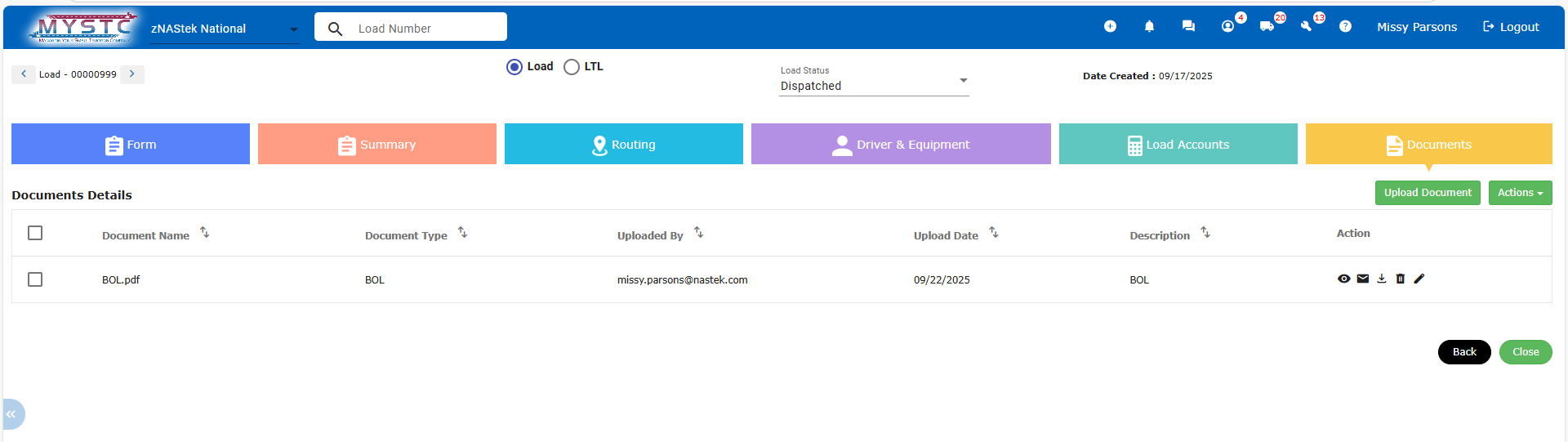The width and height of the screenshot is (1568, 442).
Task: Edit the BOL.pdf document entry
Action: tap(1419, 279)
